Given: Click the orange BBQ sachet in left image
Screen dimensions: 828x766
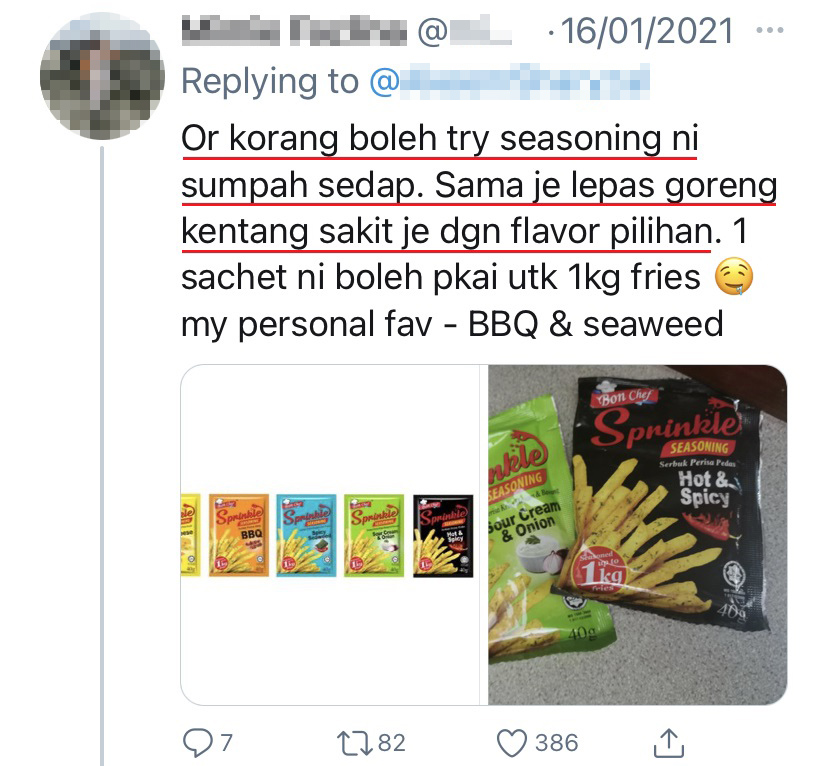Looking at the screenshot, I should (x=239, y=535).
